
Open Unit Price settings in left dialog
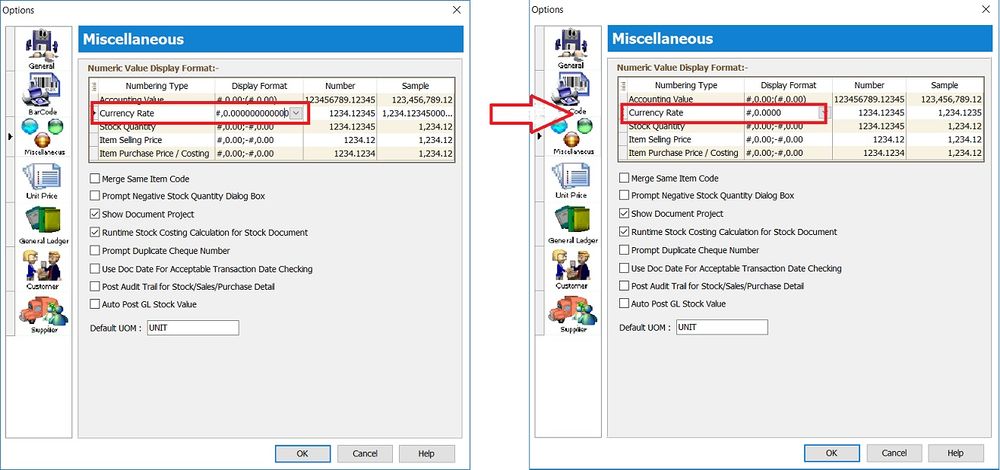pyautogui.click(x=42, y=180)
